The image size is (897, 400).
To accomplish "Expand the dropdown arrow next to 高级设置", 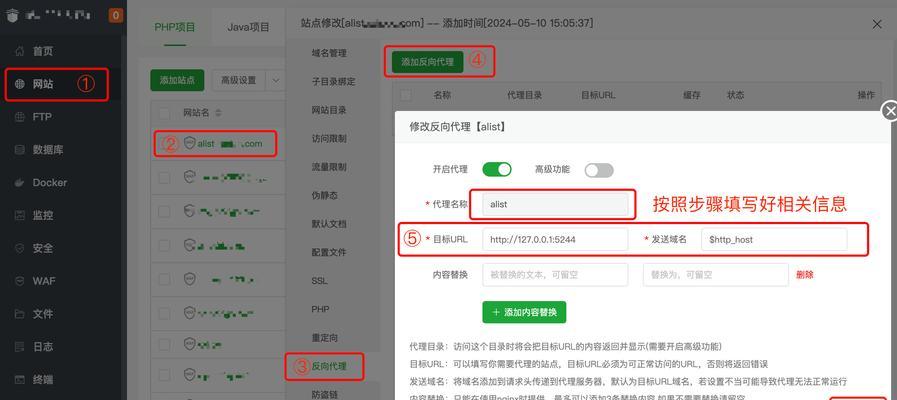I will click(276, 81).
